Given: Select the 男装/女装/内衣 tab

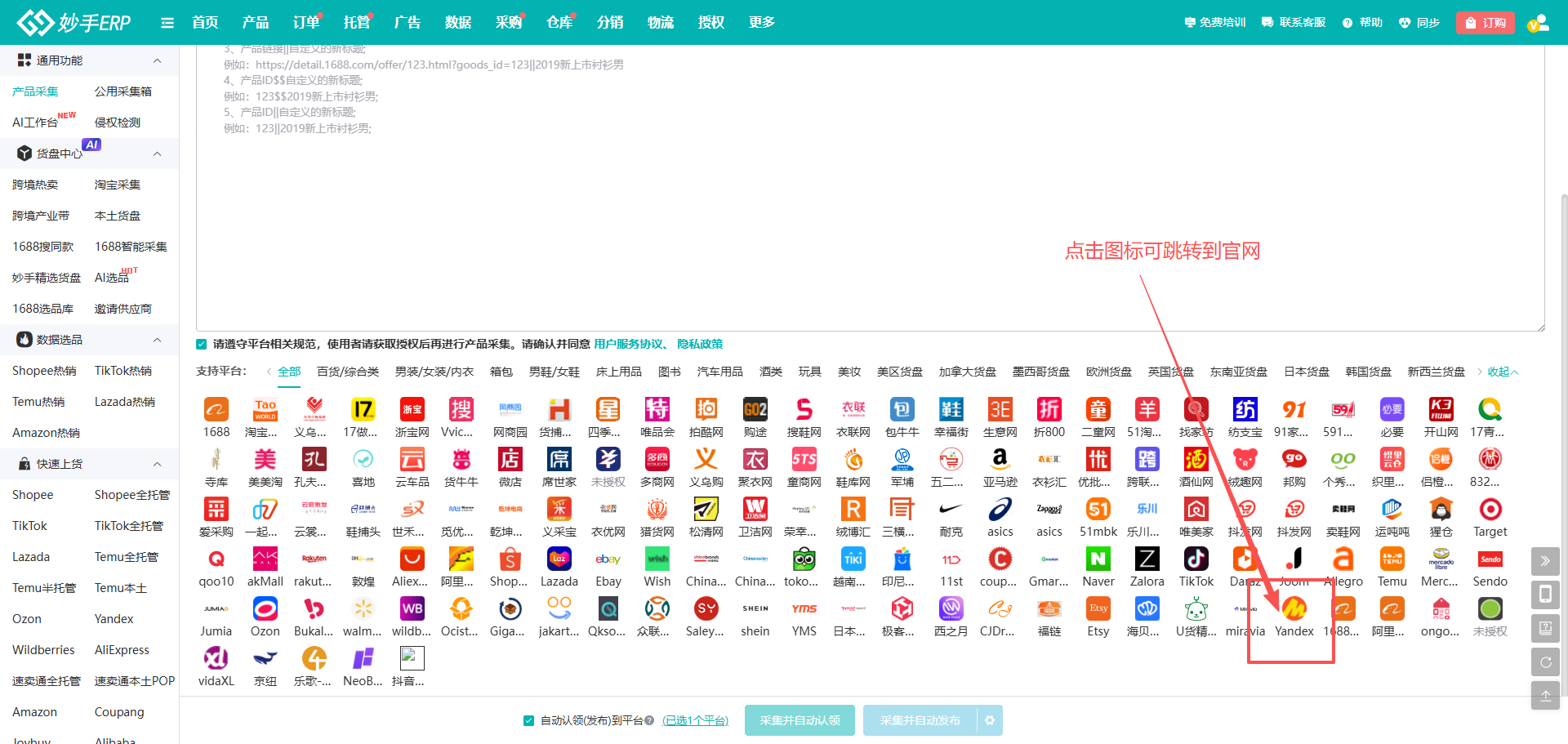Looking at the screenshot, I should point(434,372).
